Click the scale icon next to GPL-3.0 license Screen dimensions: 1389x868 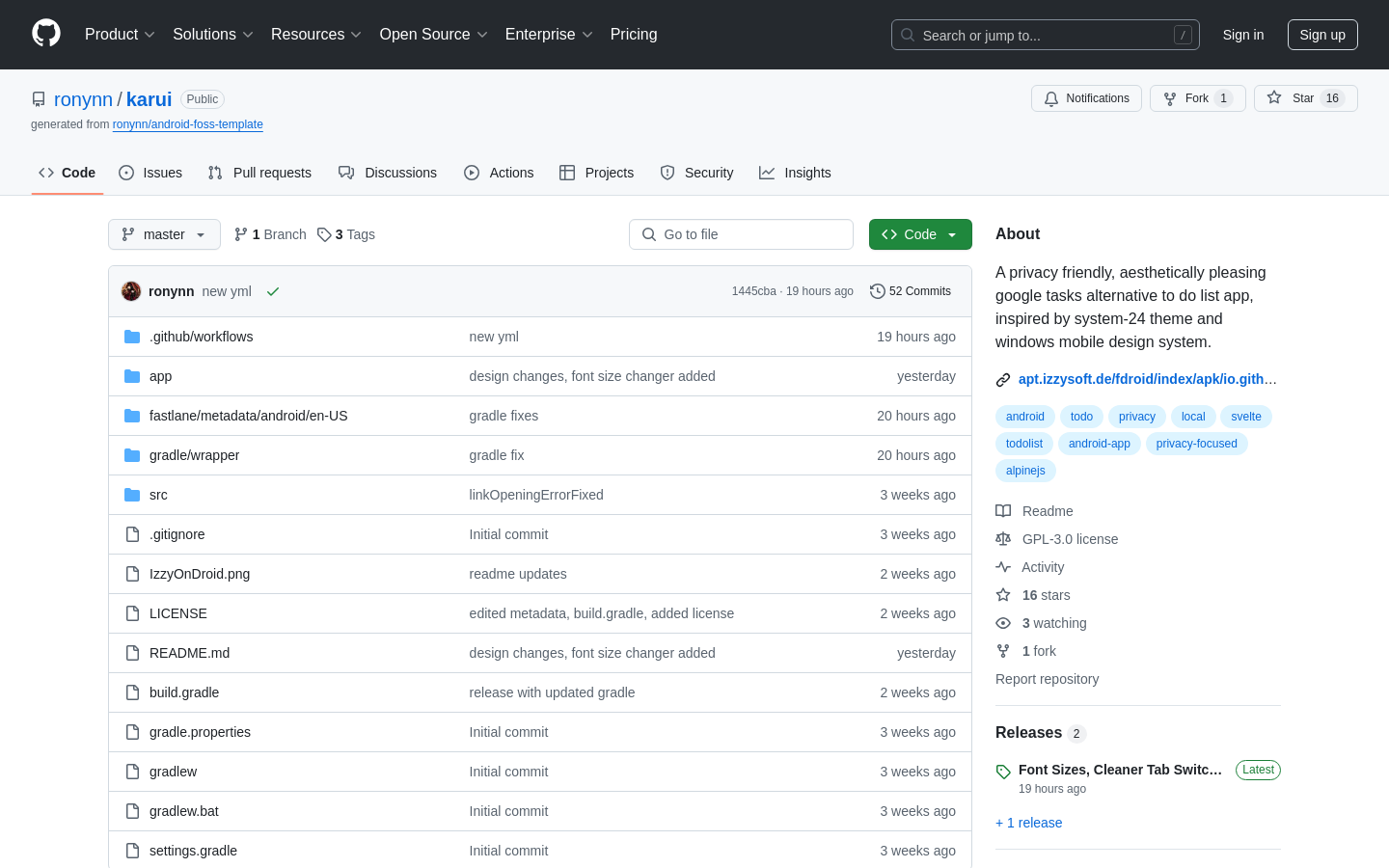(1003, 539)
